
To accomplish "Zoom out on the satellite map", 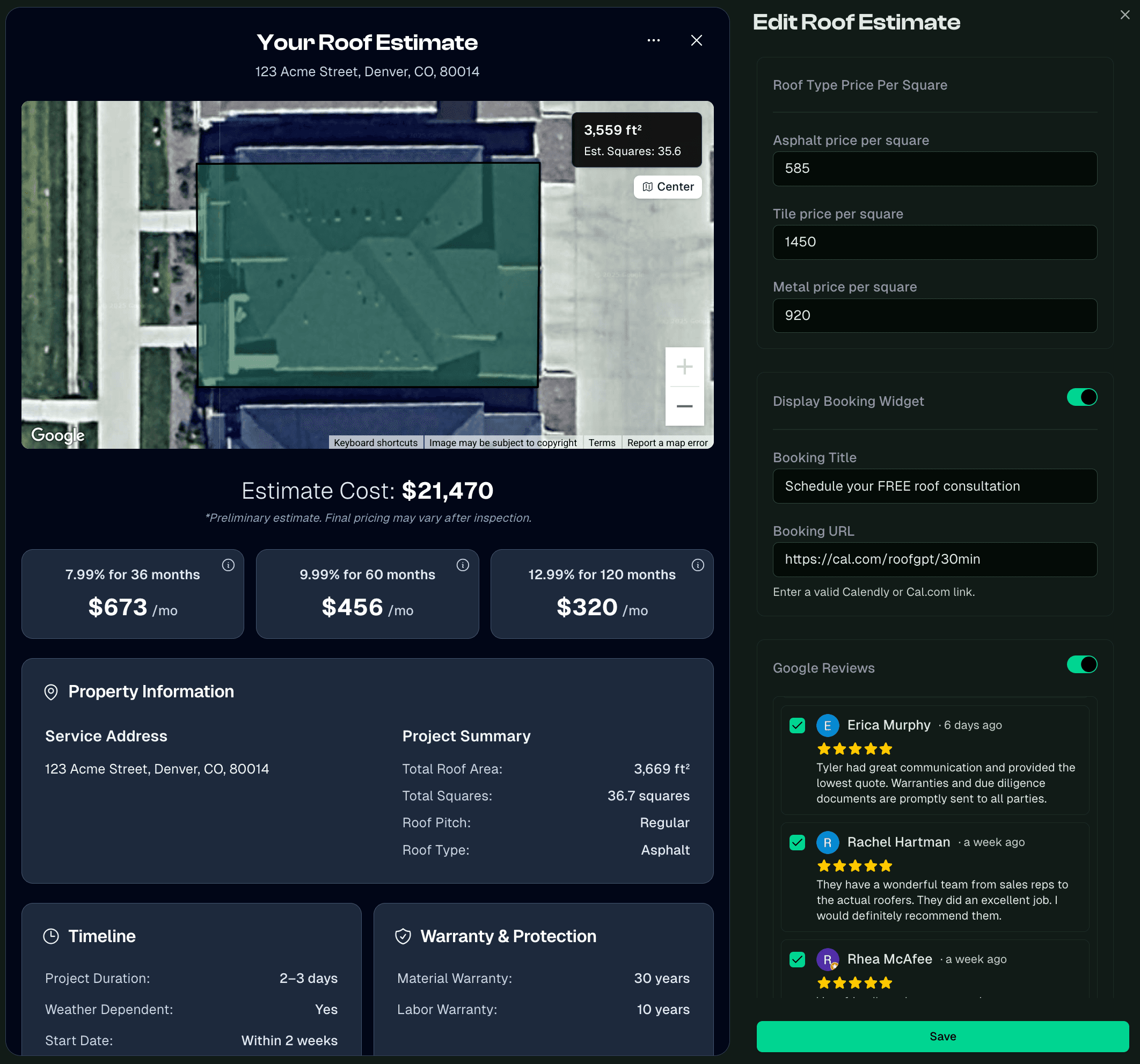I will tap(684, 406).
